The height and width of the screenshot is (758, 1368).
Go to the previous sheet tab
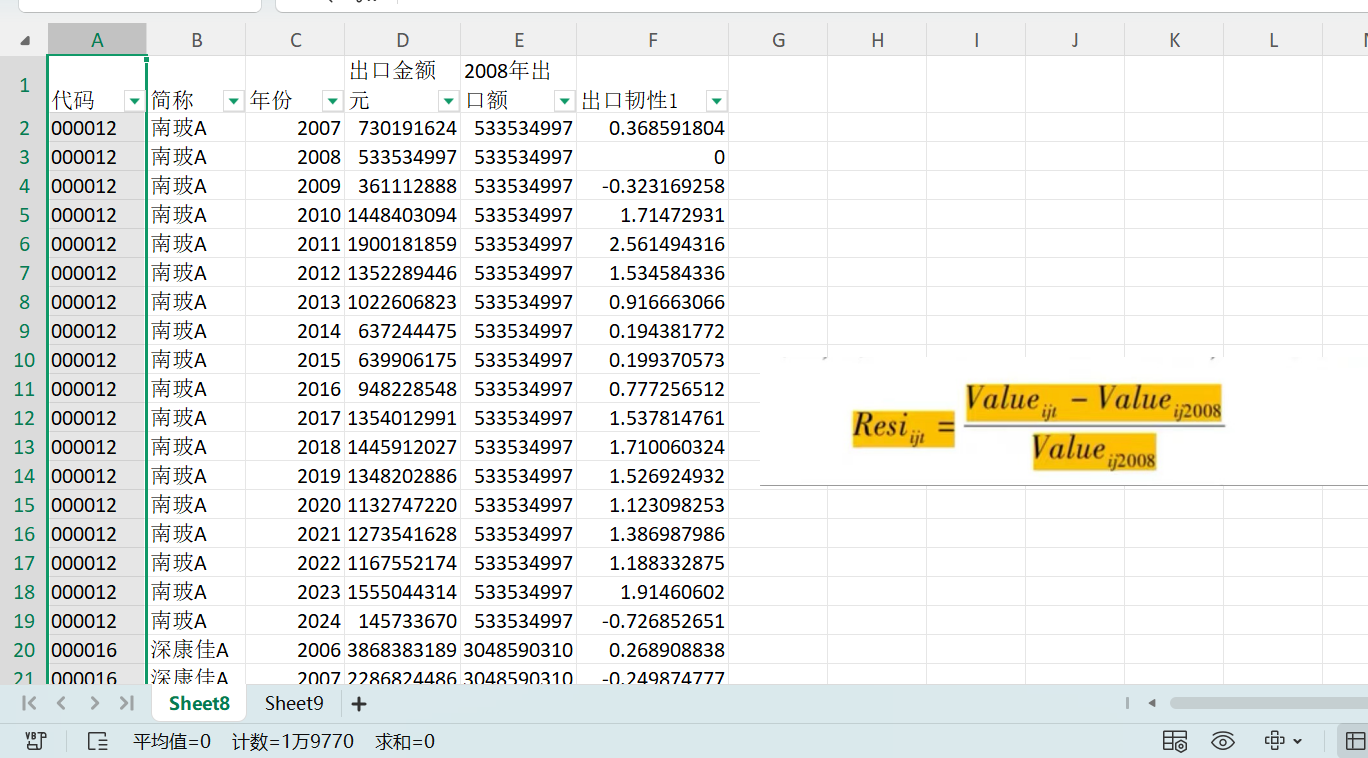pos(61,703)
